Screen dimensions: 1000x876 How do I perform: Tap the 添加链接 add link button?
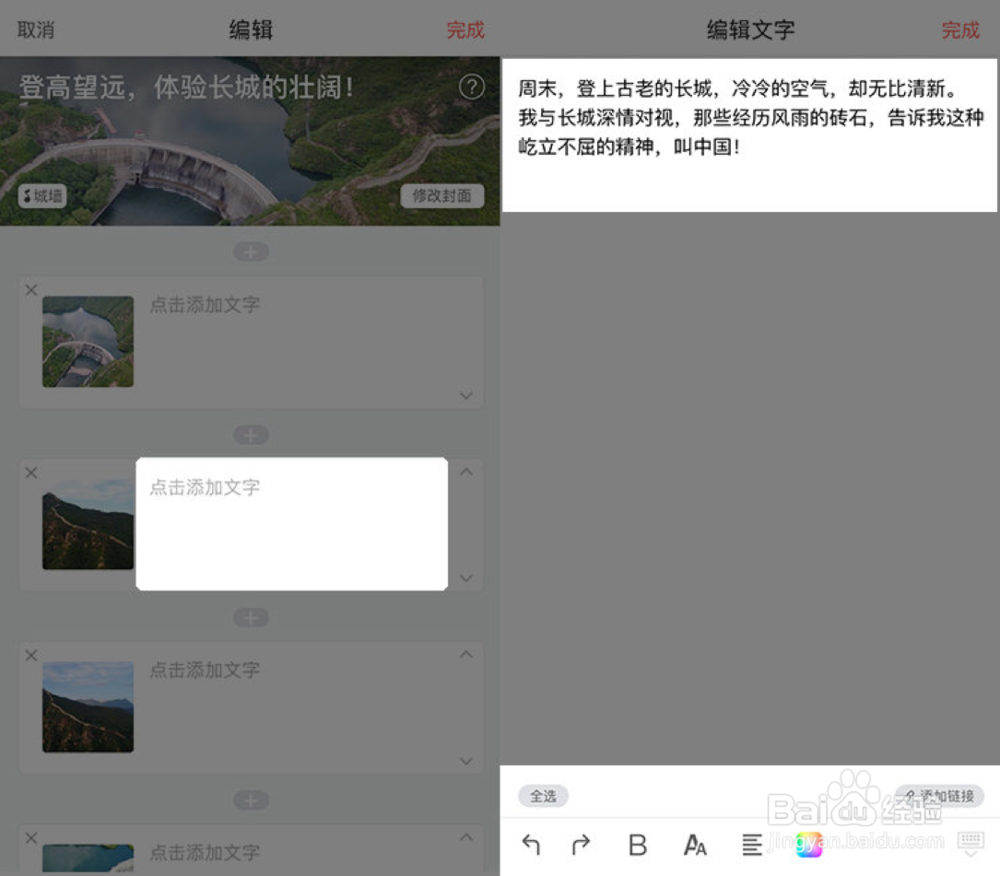940,796
